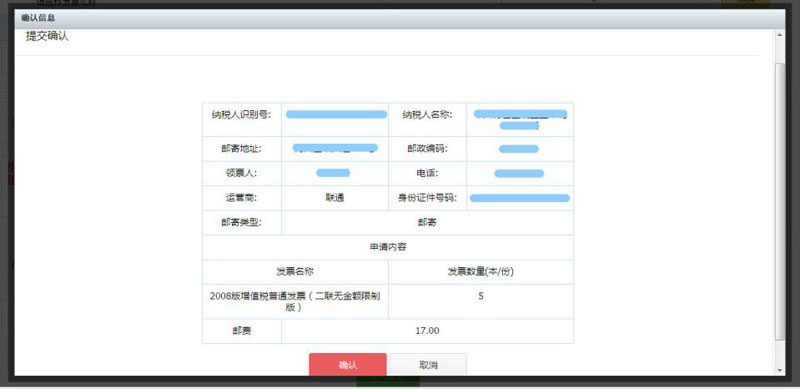This screenshot has width=800, height=389.
Task: Select the 领票人 redacted name value
Action: (x=333, y=173)
